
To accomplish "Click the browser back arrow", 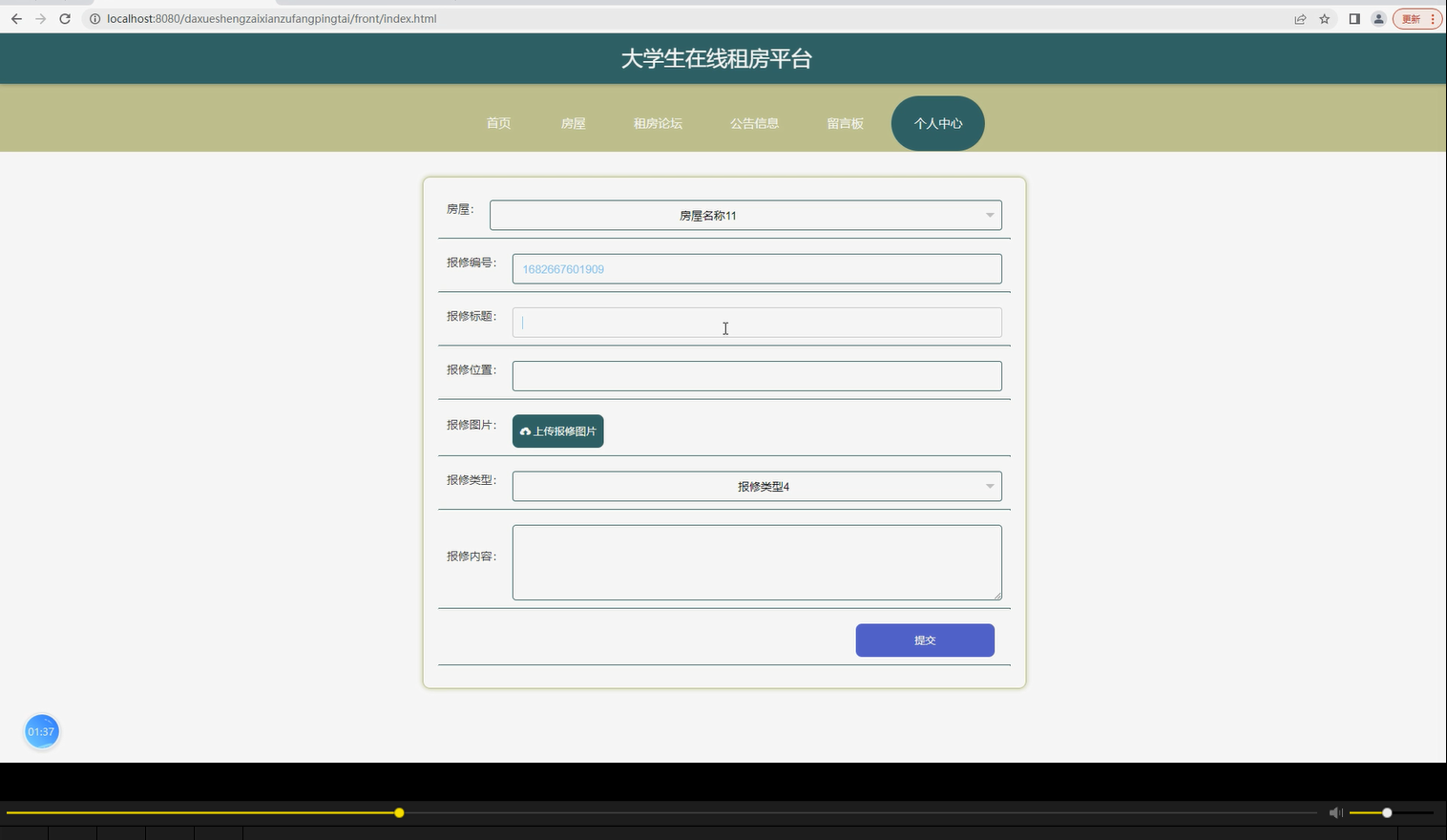I will (15, 18).
